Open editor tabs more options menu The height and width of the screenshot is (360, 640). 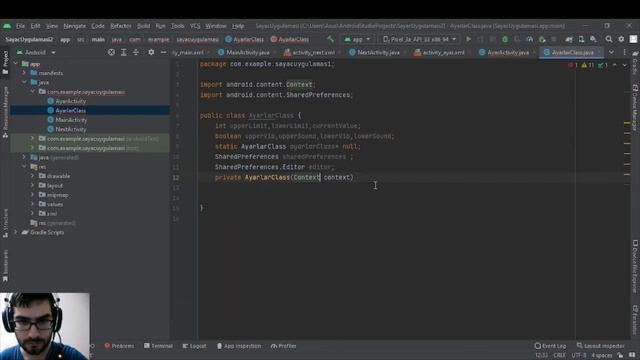pyautogui.click(x=624, y=52)
